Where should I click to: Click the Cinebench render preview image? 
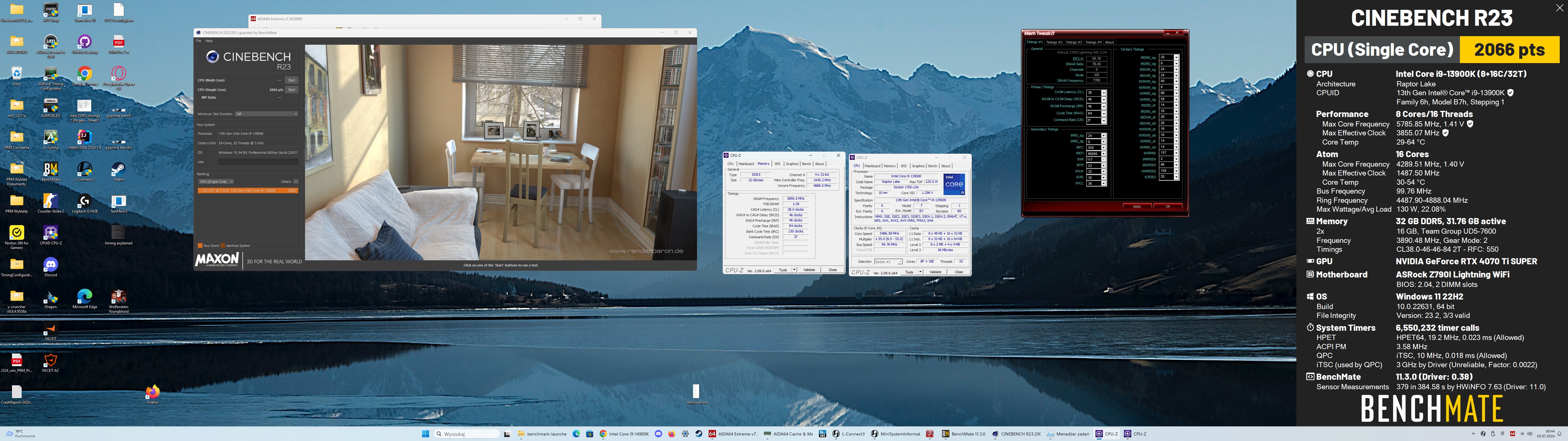[500, 152]
